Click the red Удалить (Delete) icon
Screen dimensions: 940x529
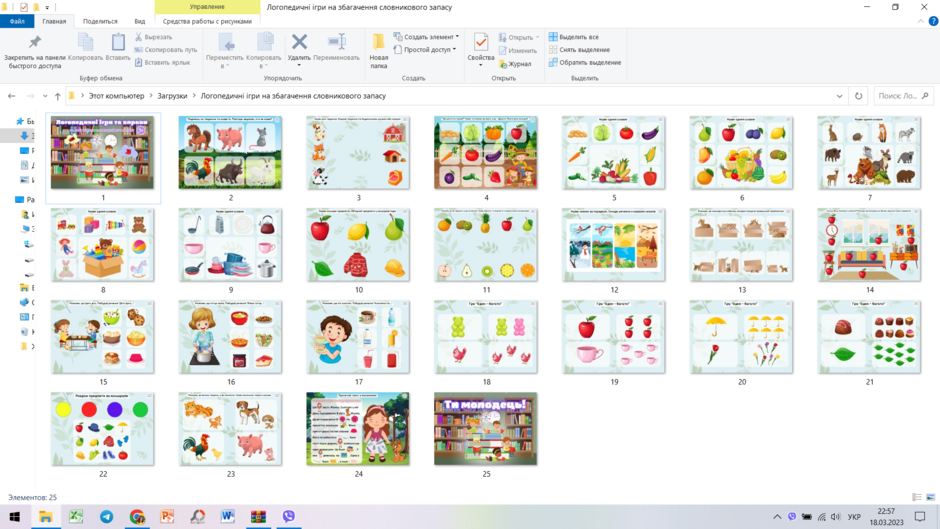point(299,42)
